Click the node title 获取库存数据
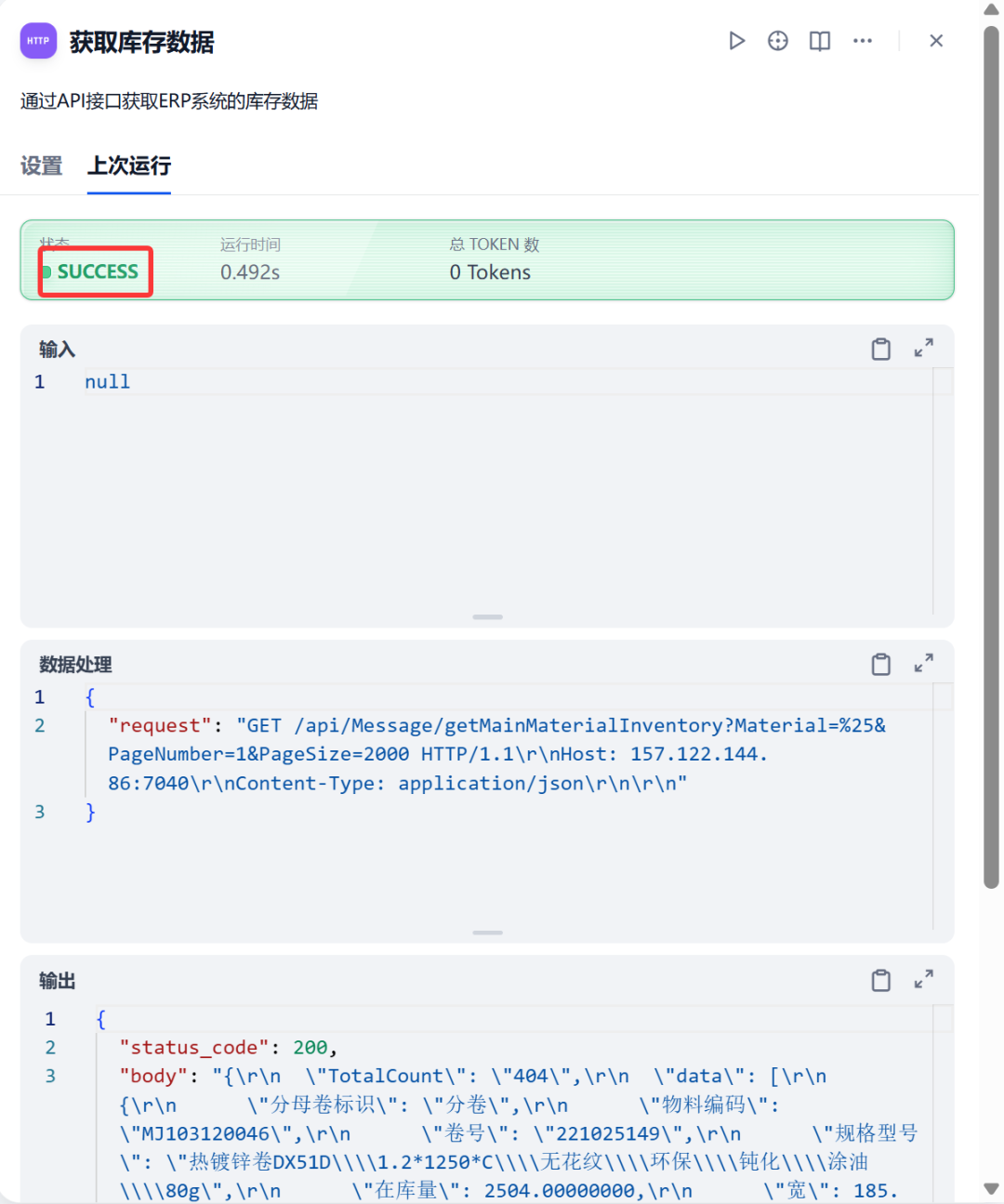 [141, 42]
